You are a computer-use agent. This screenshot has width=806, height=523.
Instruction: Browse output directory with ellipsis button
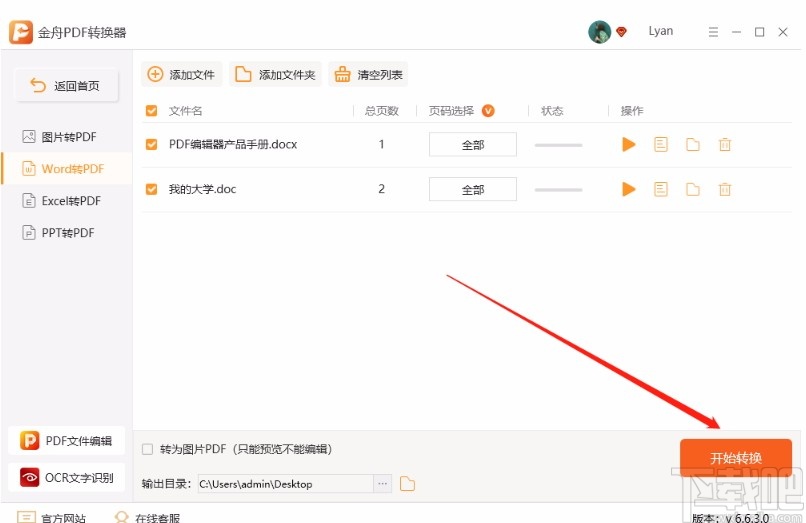tap(382, 484)
